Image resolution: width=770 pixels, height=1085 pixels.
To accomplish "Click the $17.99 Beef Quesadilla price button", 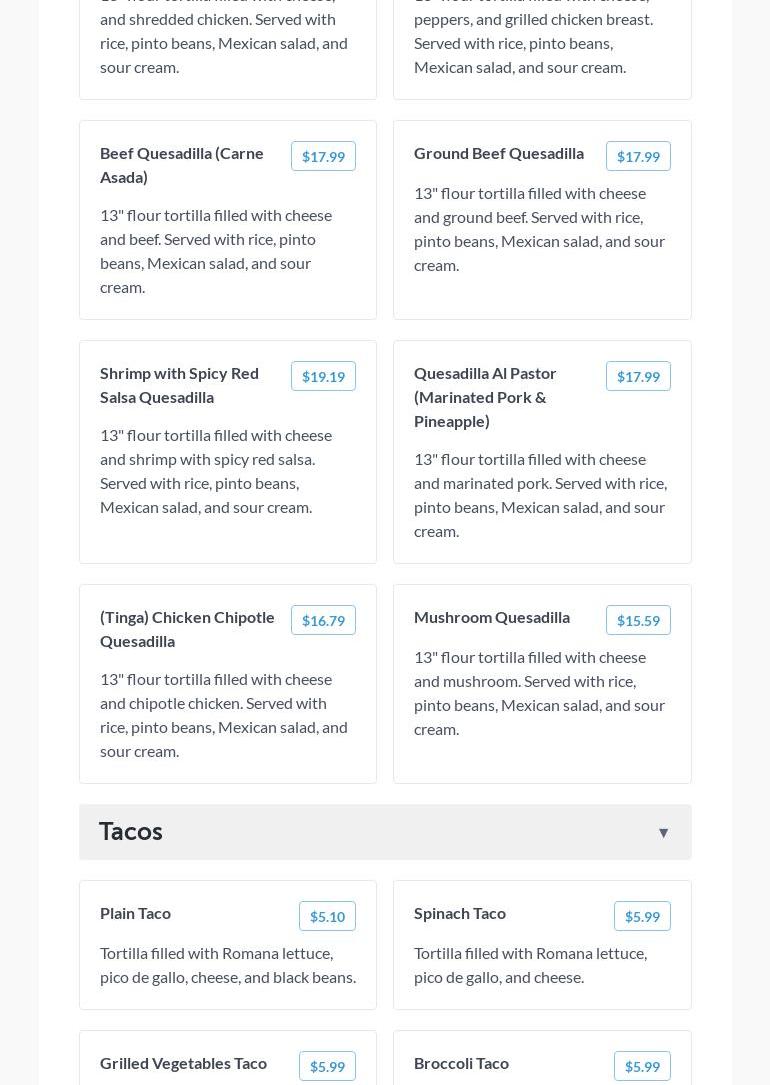I will click(x=323, y=156).
